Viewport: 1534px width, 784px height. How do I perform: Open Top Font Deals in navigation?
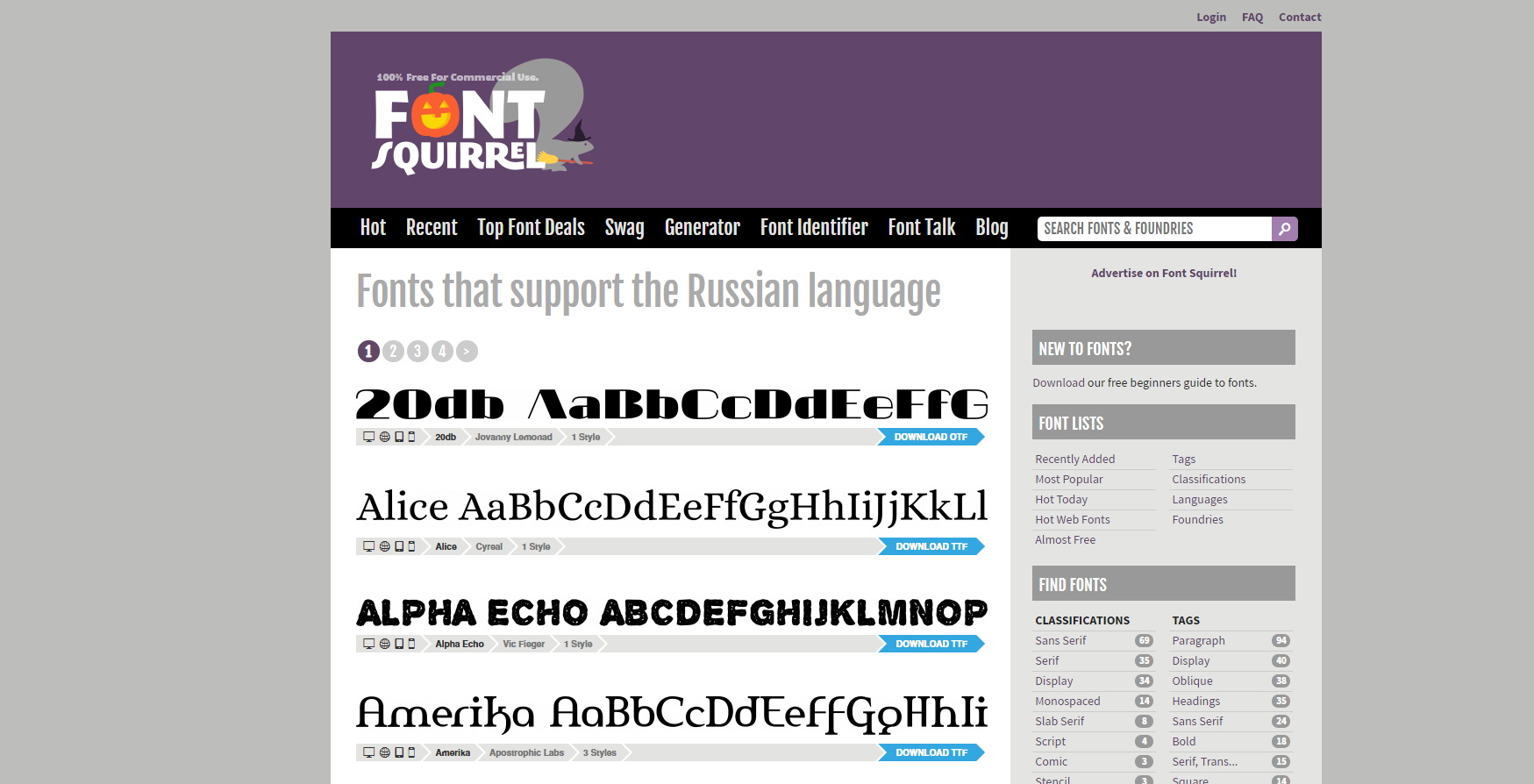(x=531, y=228)
